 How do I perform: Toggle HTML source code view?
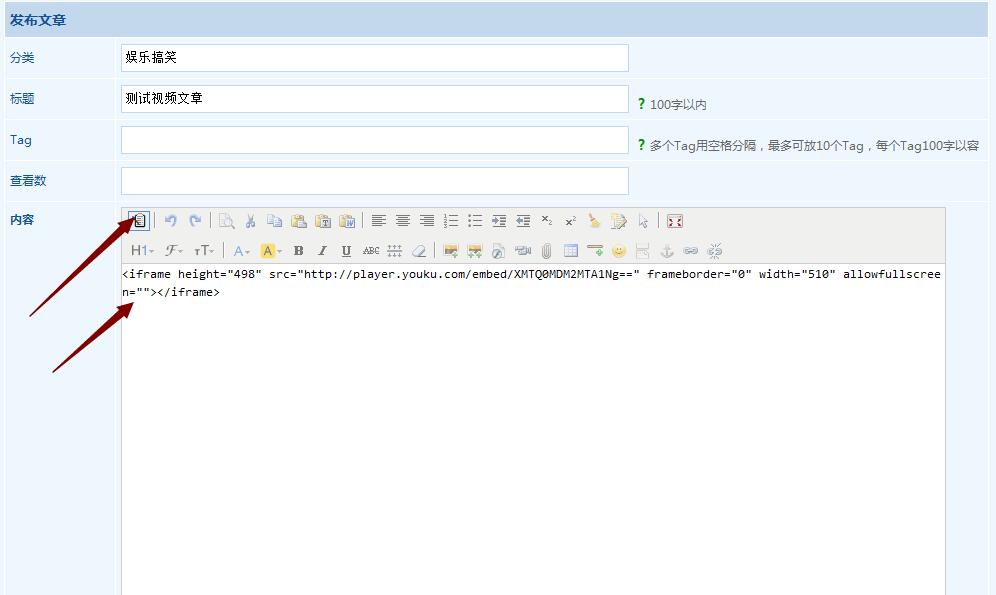pyautogui.click(x=139, y=221)
